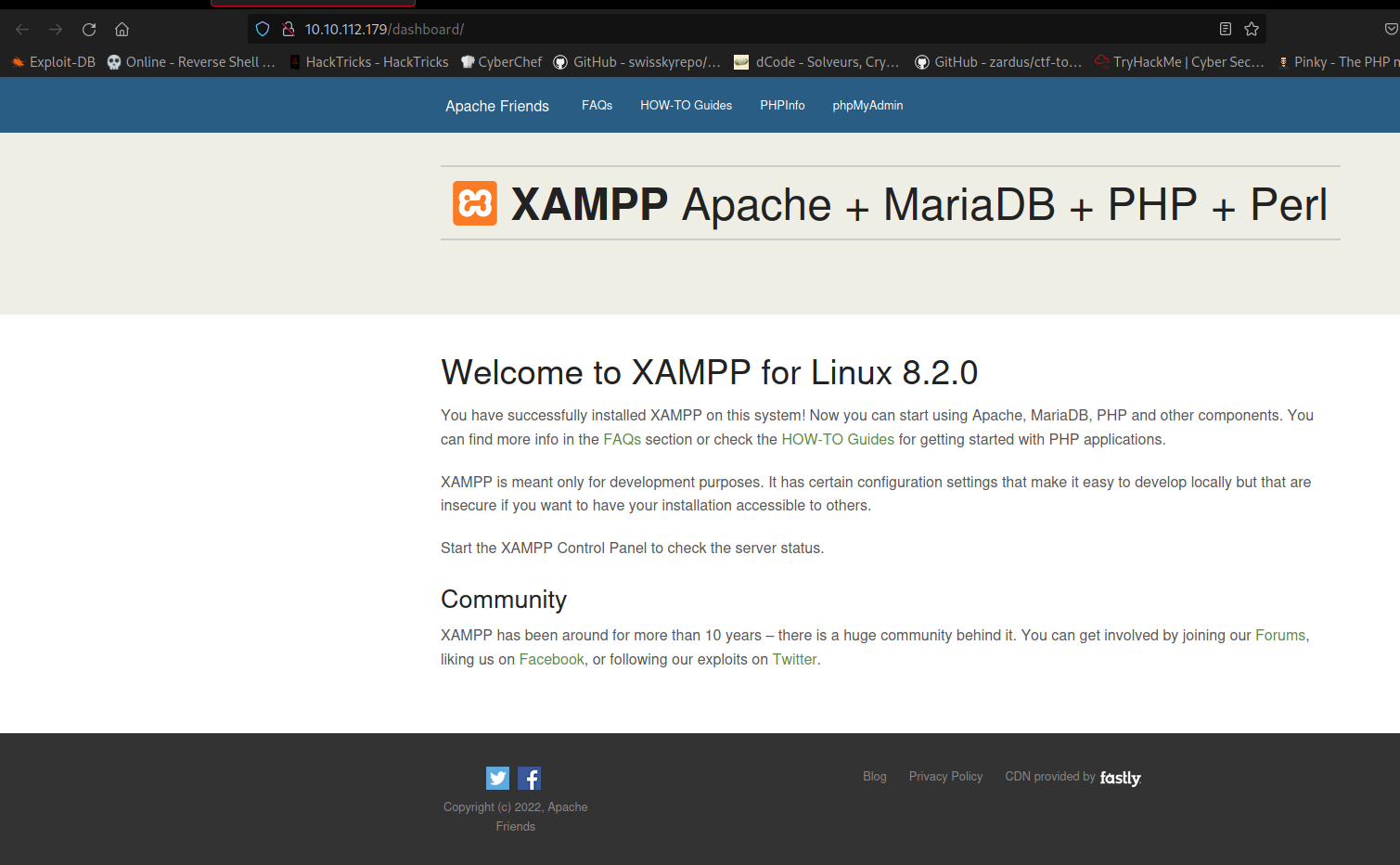Open PHPInfo in navigation bar

point(782,106)
